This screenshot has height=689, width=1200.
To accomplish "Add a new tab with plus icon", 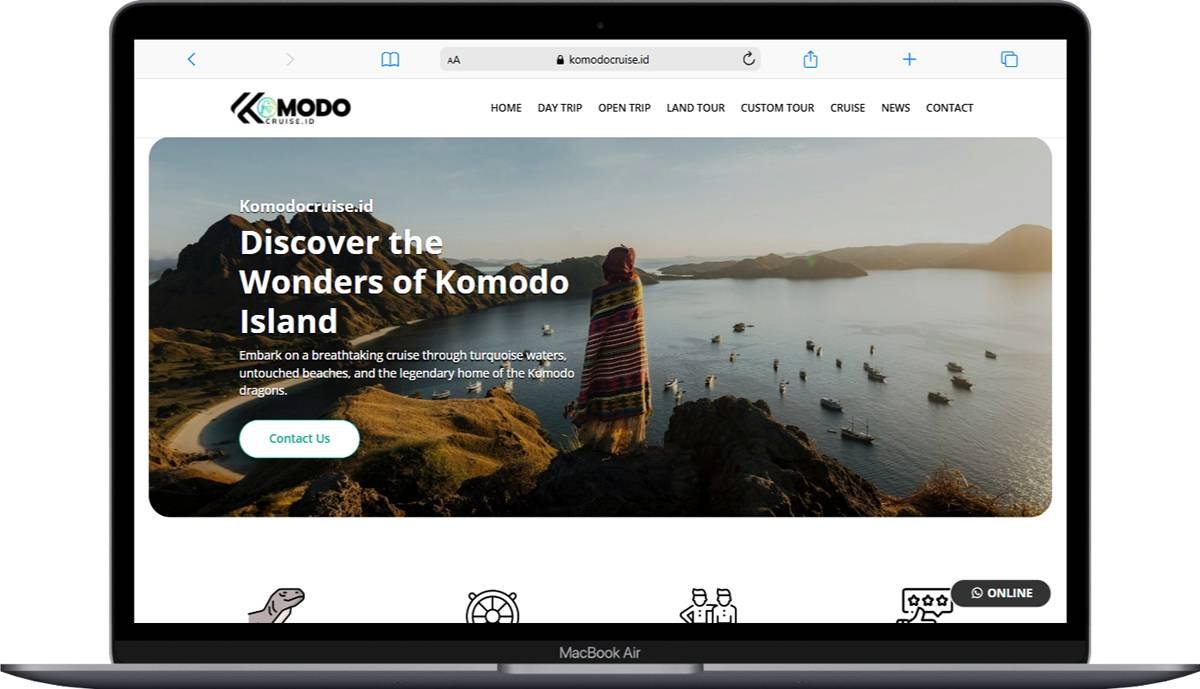I will [x=909, y=59].
